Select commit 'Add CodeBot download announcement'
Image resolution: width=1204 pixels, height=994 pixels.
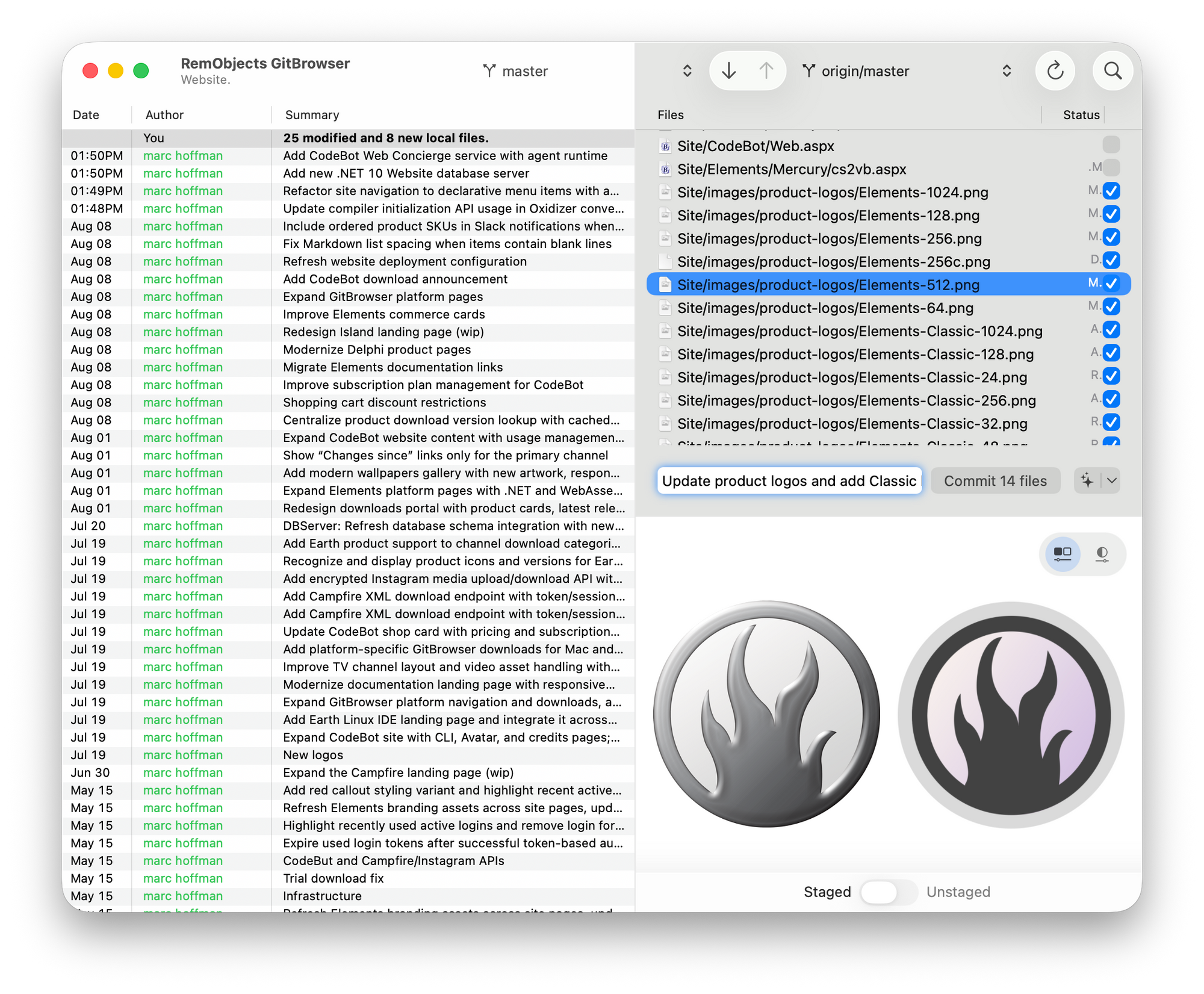(x=348, y=279)
